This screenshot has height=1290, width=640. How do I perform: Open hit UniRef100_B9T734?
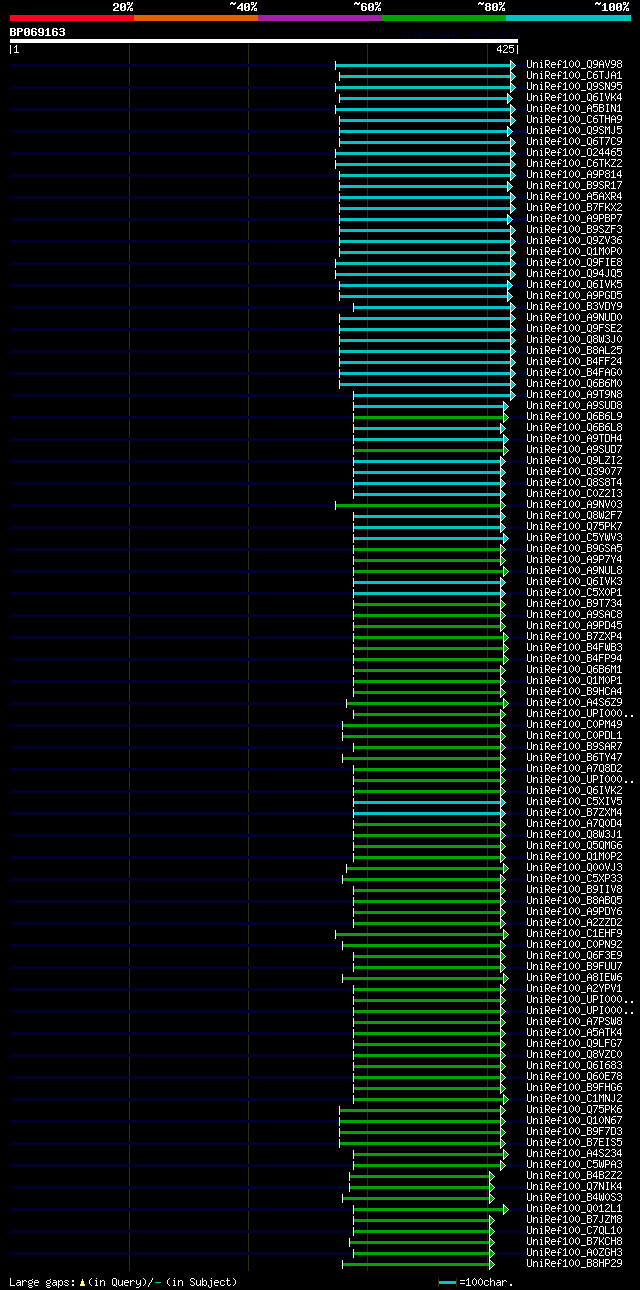[574, 603]
